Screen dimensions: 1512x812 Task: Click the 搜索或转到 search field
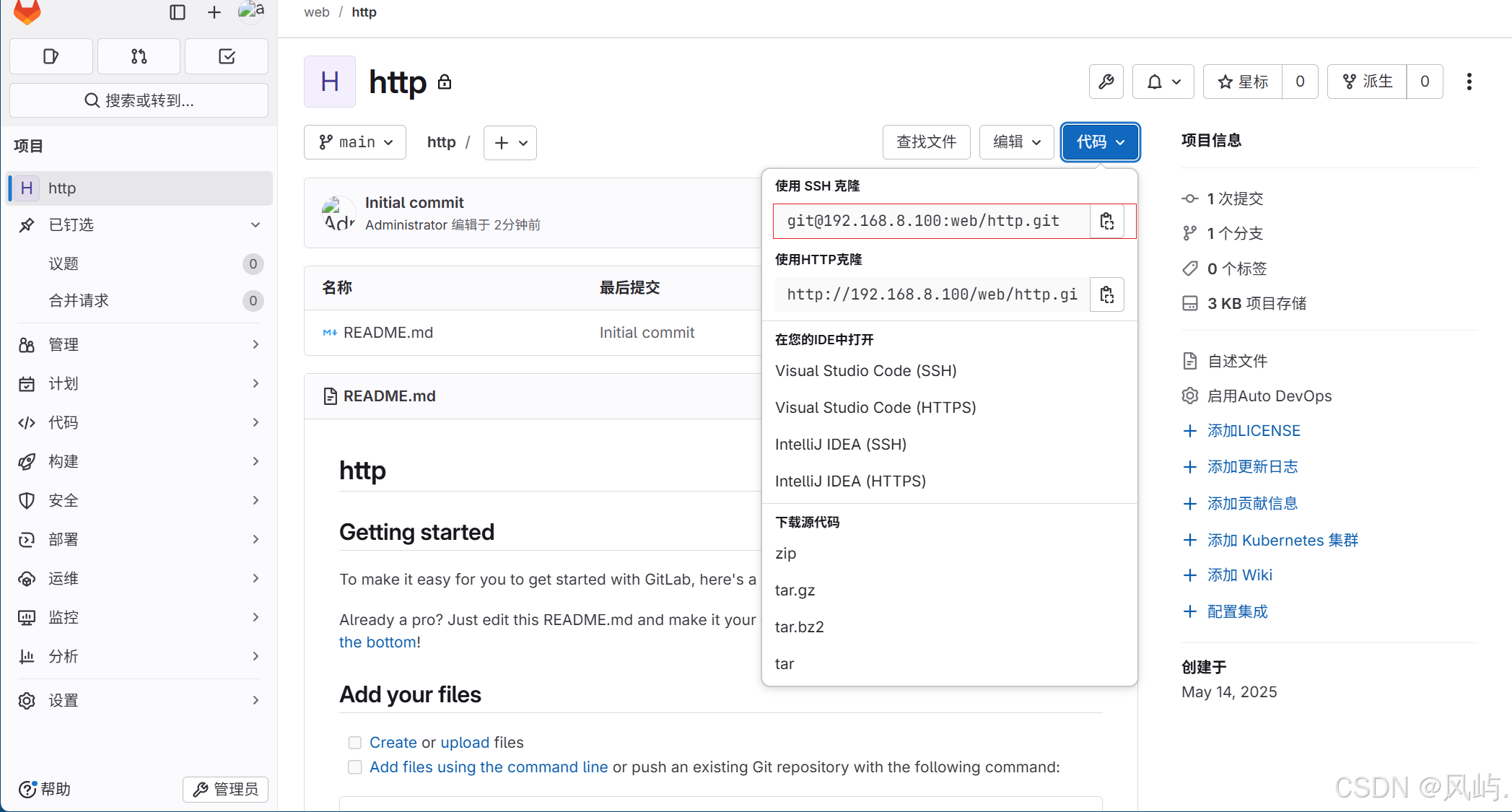(x=139, y=100)
